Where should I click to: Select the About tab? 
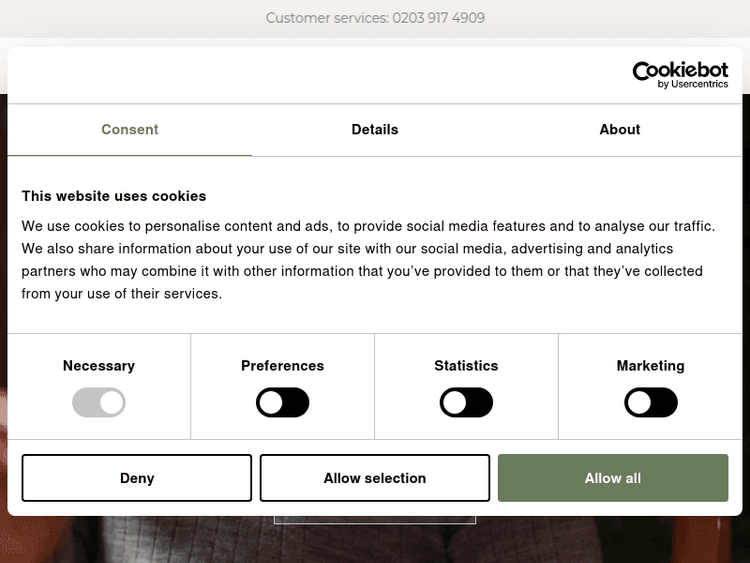coord(620,130)
